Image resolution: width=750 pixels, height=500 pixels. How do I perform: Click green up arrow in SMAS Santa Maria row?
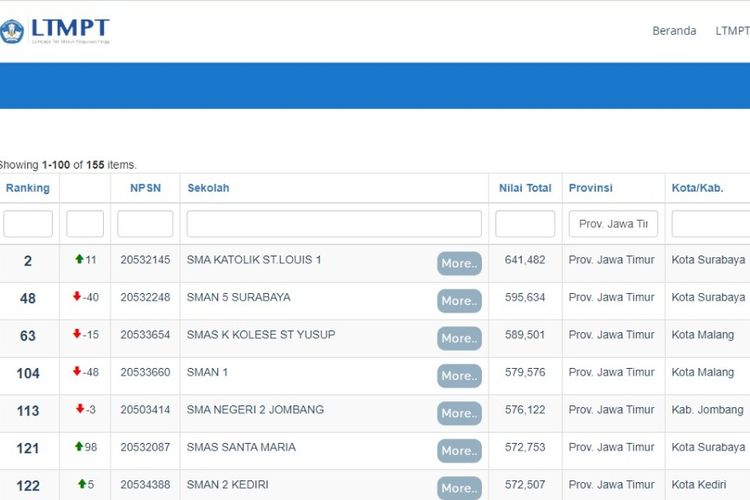point(79,447)
